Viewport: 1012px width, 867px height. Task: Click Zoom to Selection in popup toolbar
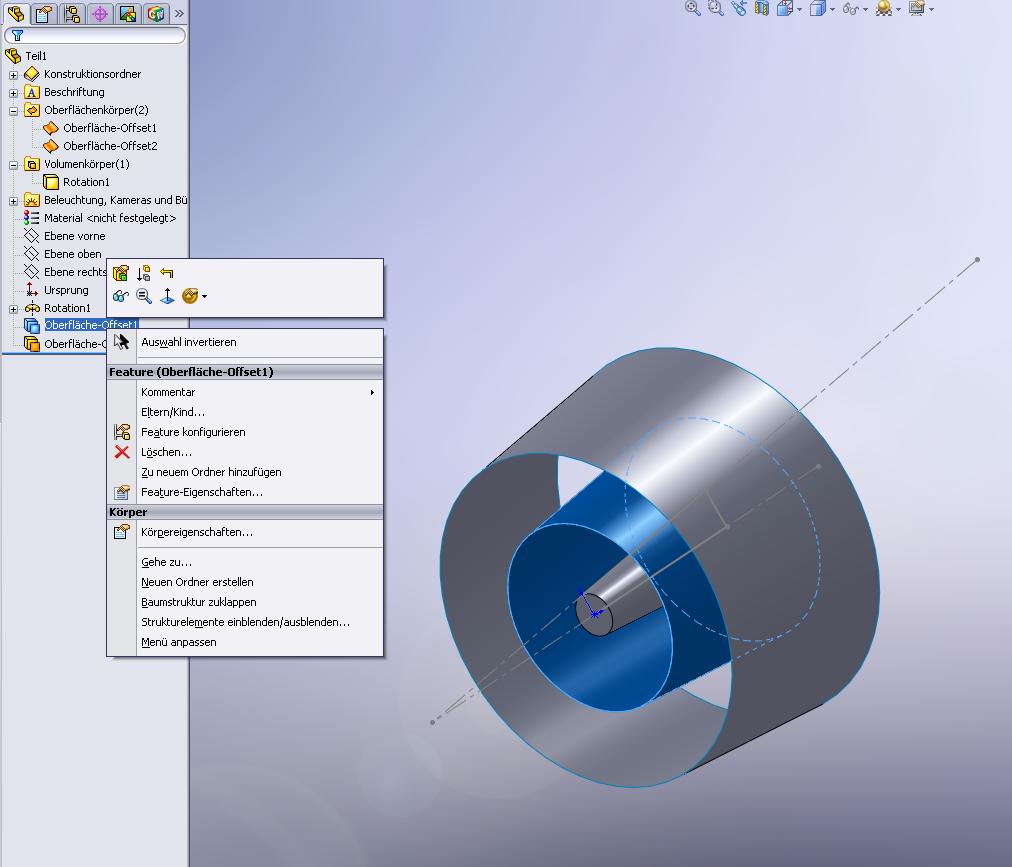tap(144, 296)
